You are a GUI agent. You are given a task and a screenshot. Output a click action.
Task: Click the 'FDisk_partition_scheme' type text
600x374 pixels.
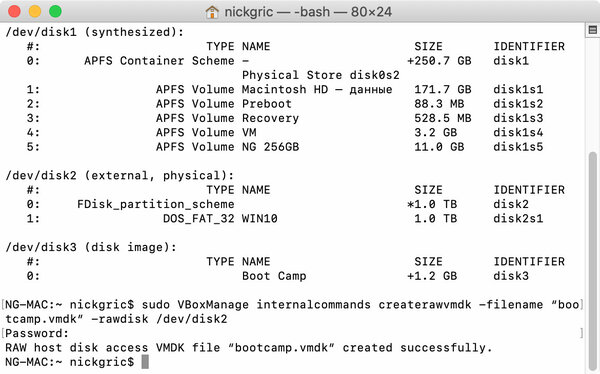click(x=156, y=204)
